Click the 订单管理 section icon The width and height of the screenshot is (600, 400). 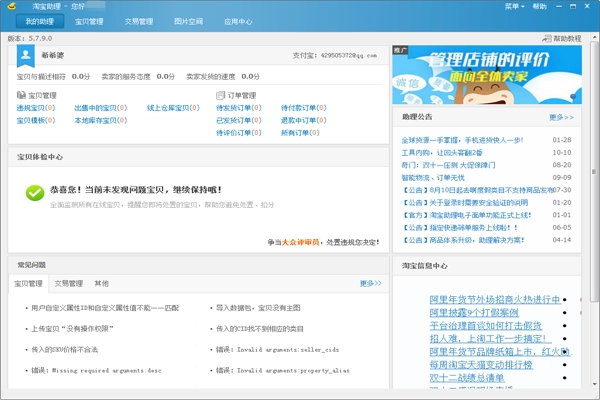[220, 95]
